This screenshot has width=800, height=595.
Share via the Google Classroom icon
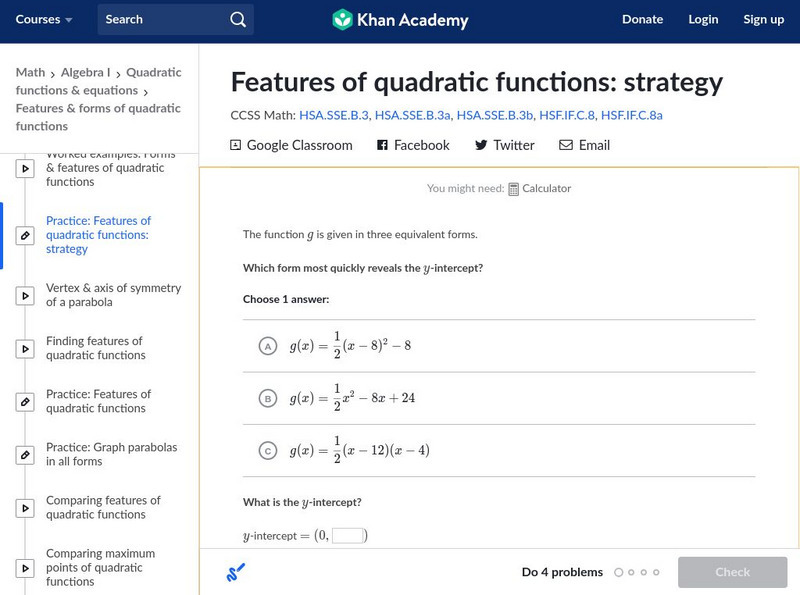(x=236, y=146)
